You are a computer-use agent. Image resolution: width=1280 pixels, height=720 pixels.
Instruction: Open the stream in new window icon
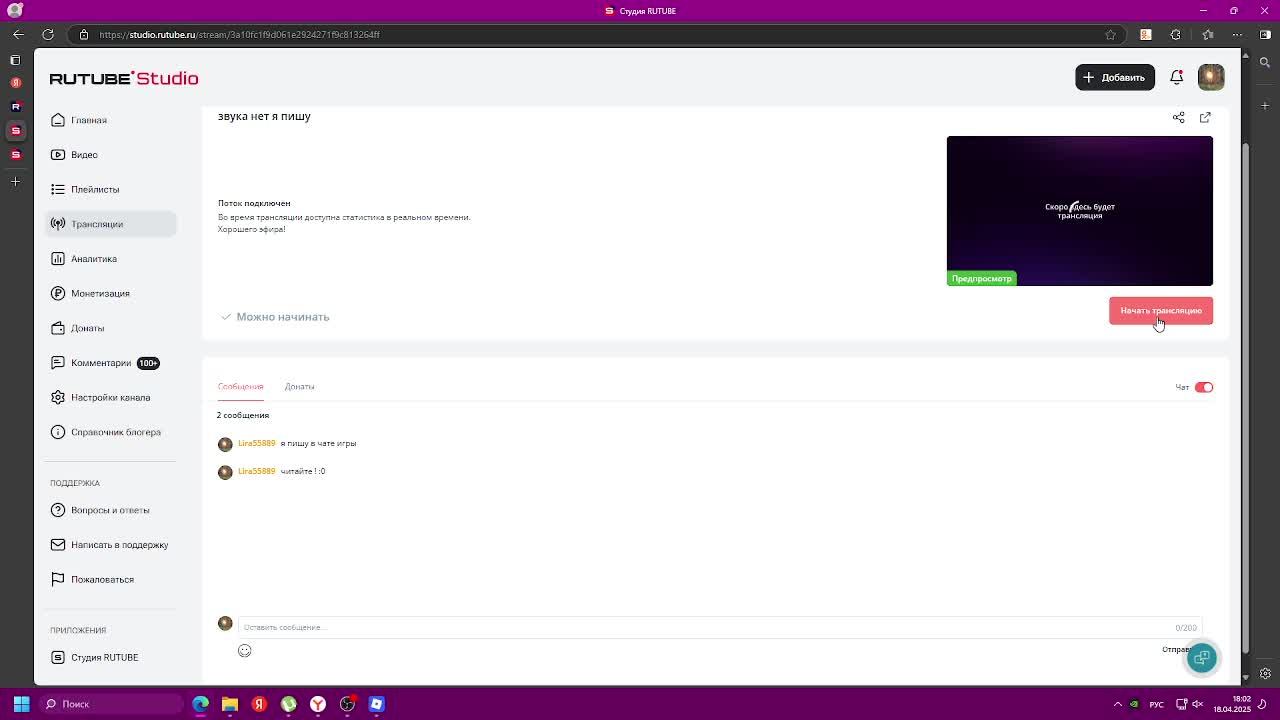point(1205,117)
